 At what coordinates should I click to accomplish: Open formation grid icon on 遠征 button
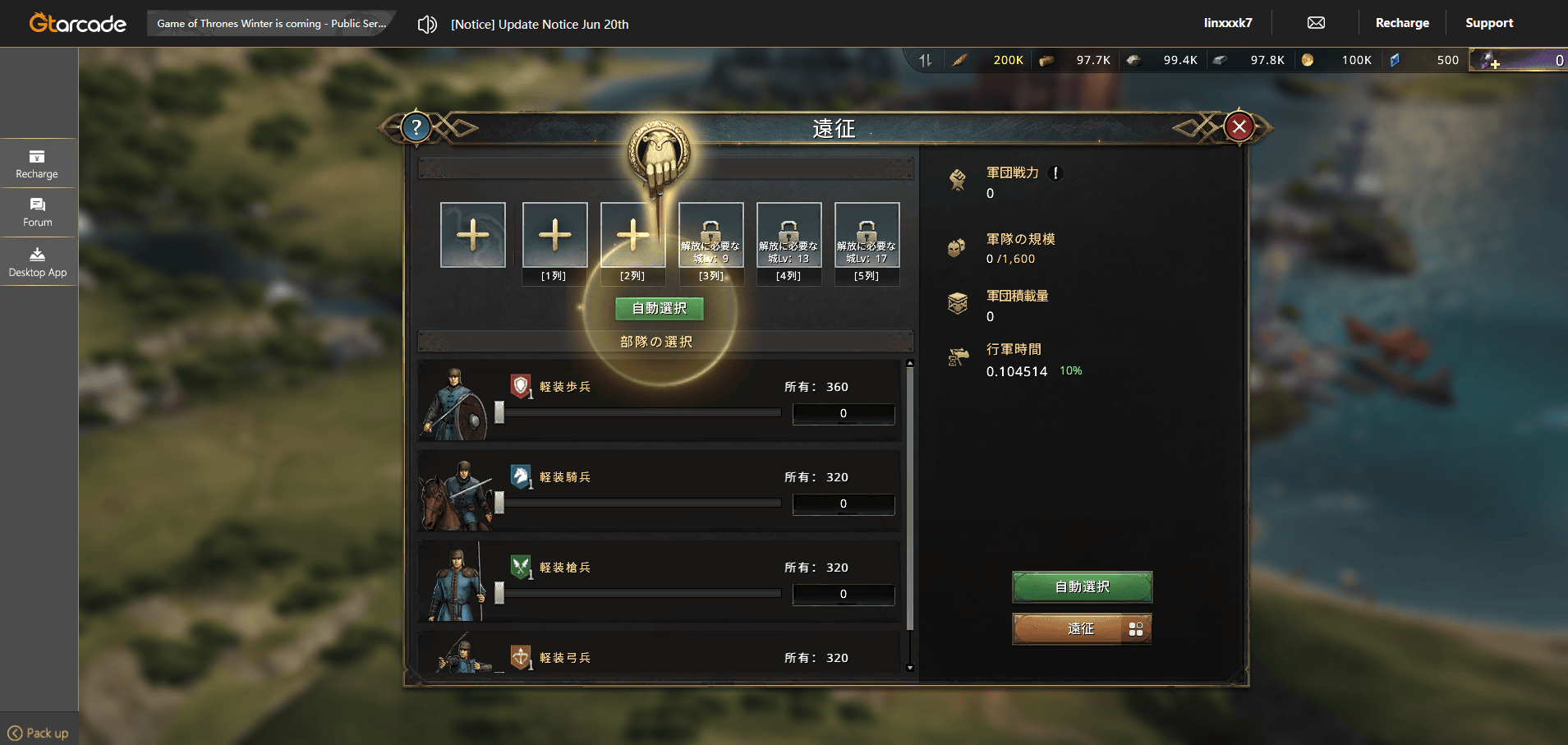1136,629
